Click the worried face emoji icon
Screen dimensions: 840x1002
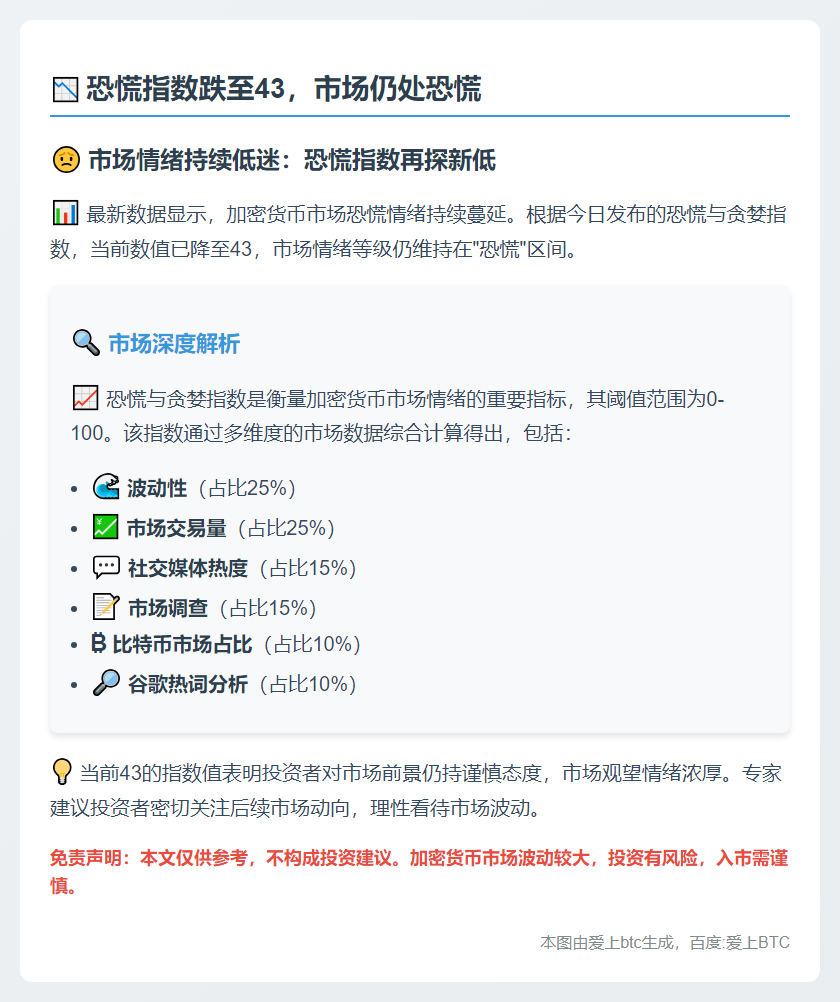pyautogui.click(x=65, y=160)
